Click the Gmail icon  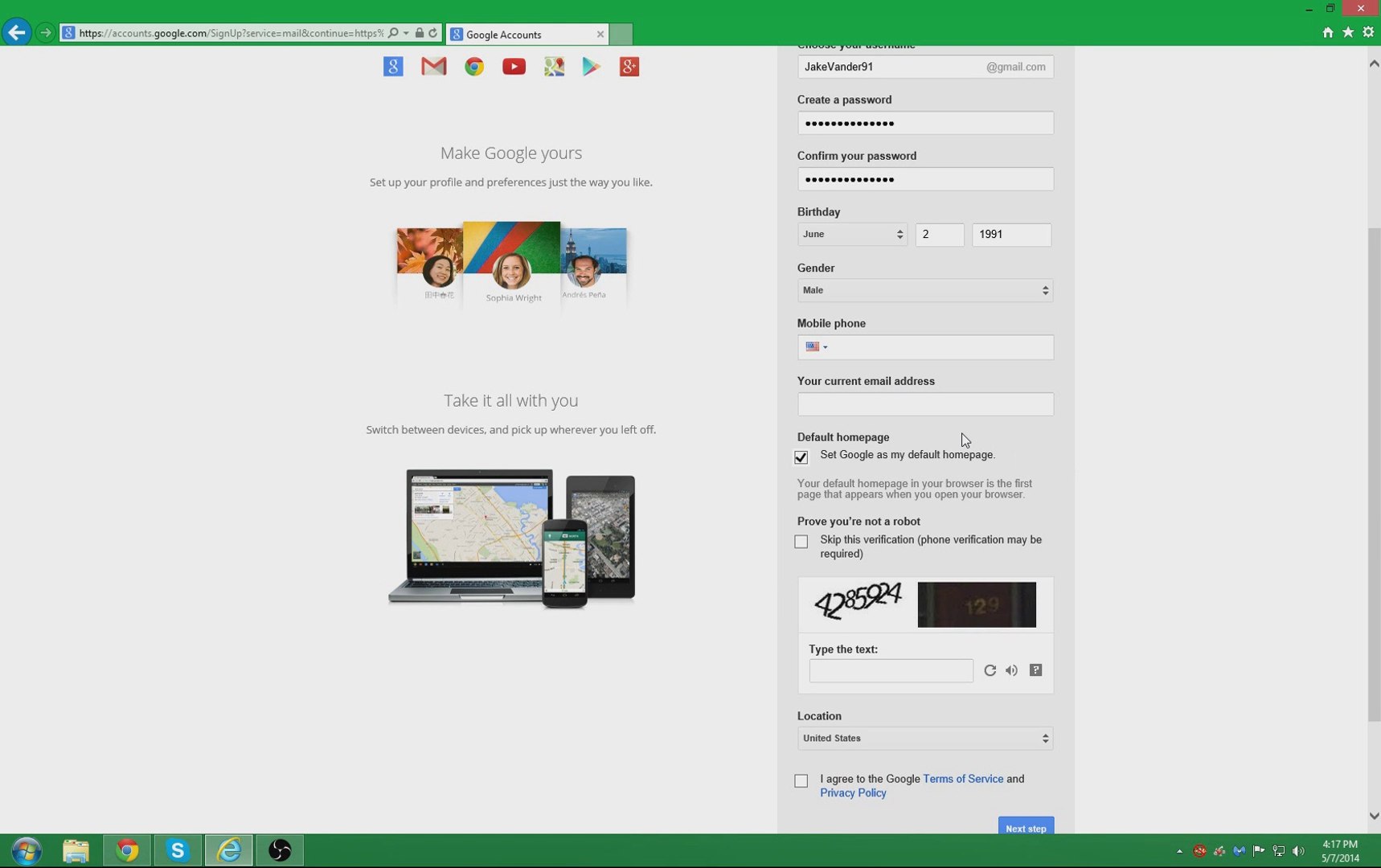pos(433,67)
